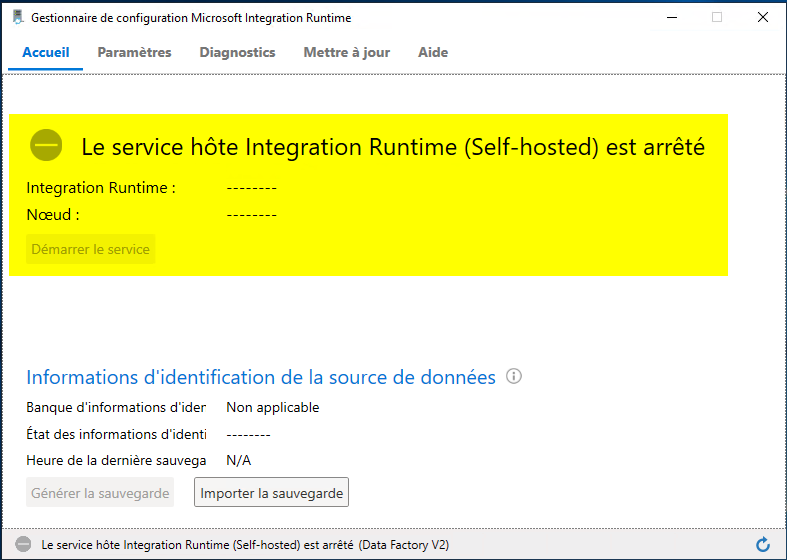Click the gray stopped icon in status bar
787x560 pixels.
point(23,544)
